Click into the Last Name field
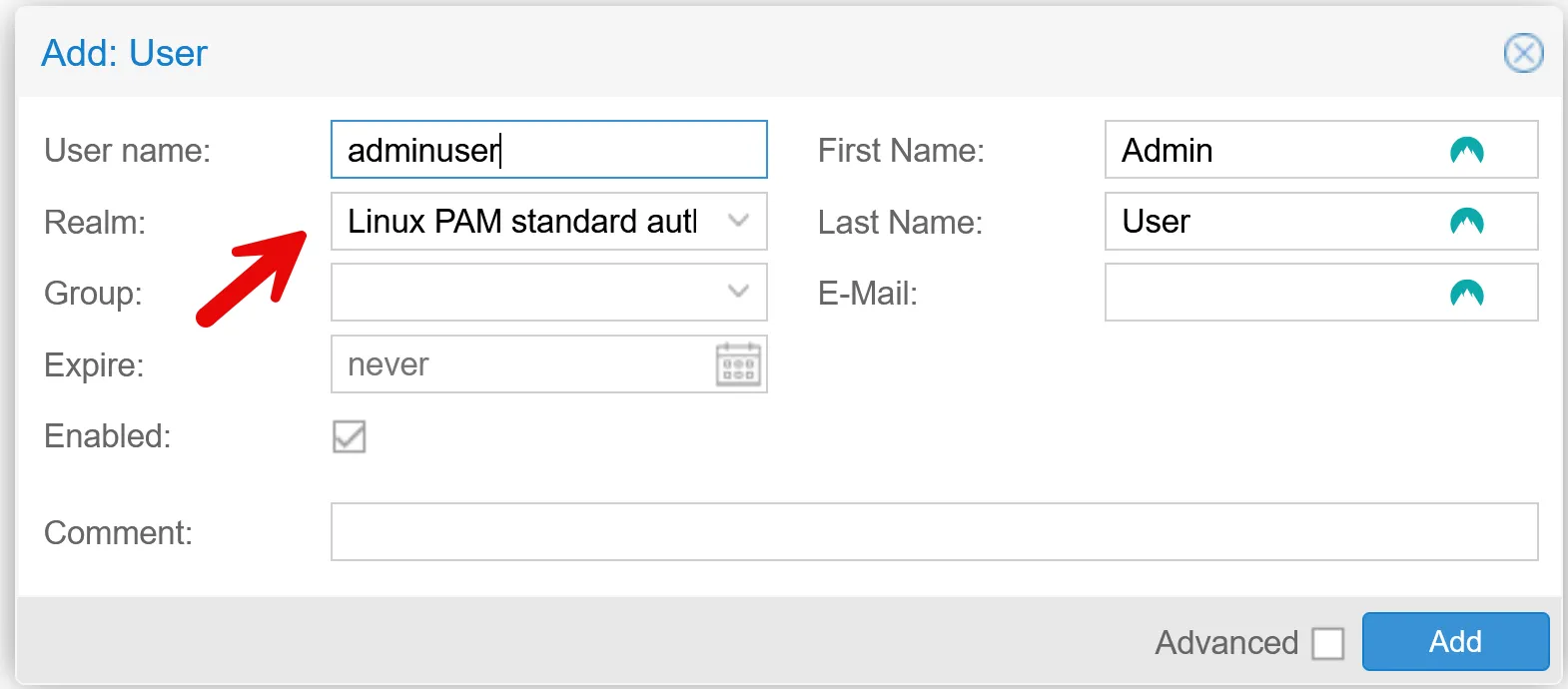 pyautogui.click(x=1321, y=222)
